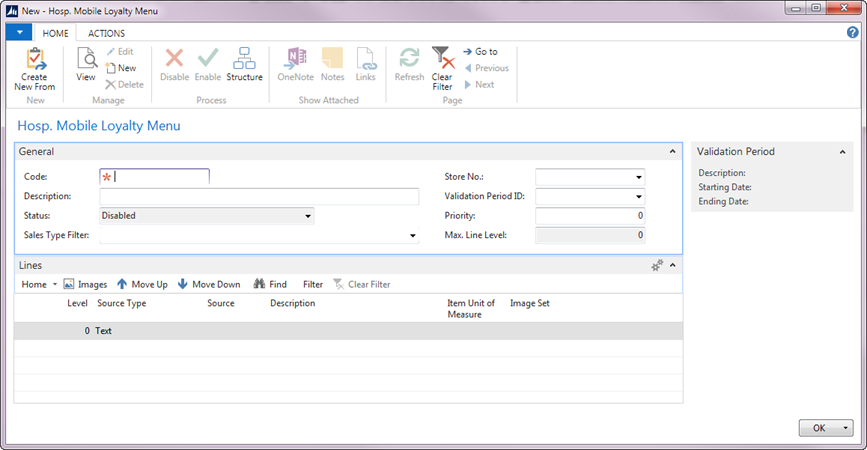Switch to the ACTIONS ribbon tab
Viewport: 867px width, 450px height.
(x=106, y=33)
